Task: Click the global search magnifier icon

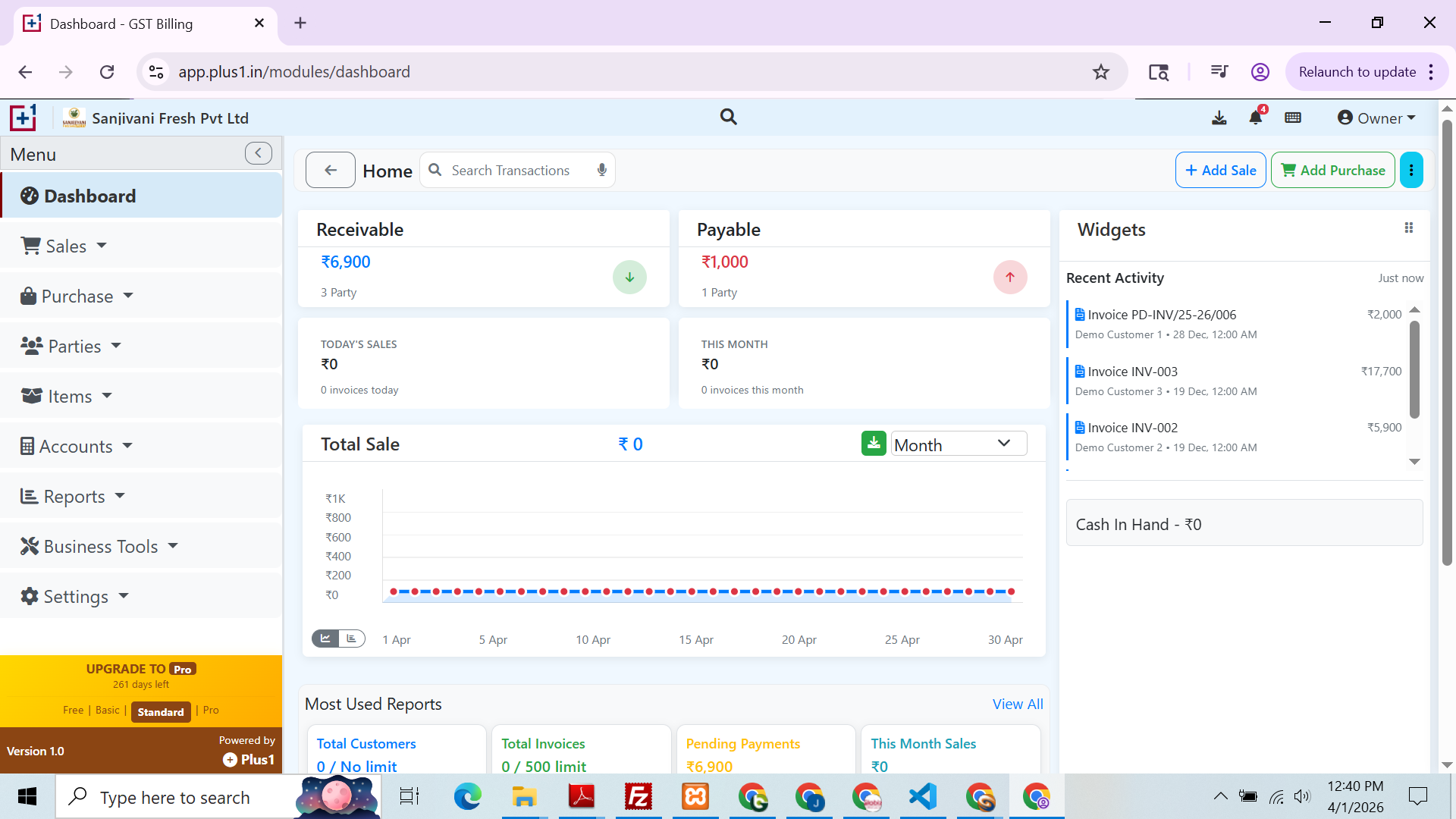Action: click(728, 117)
